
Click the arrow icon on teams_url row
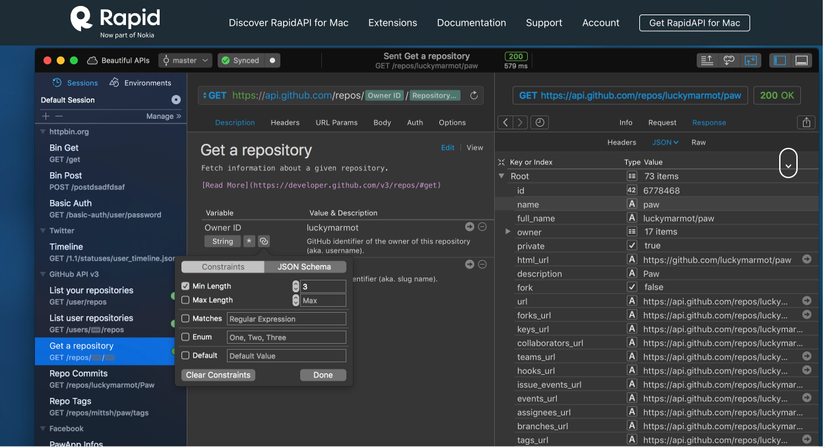click(x=807, y=356)
